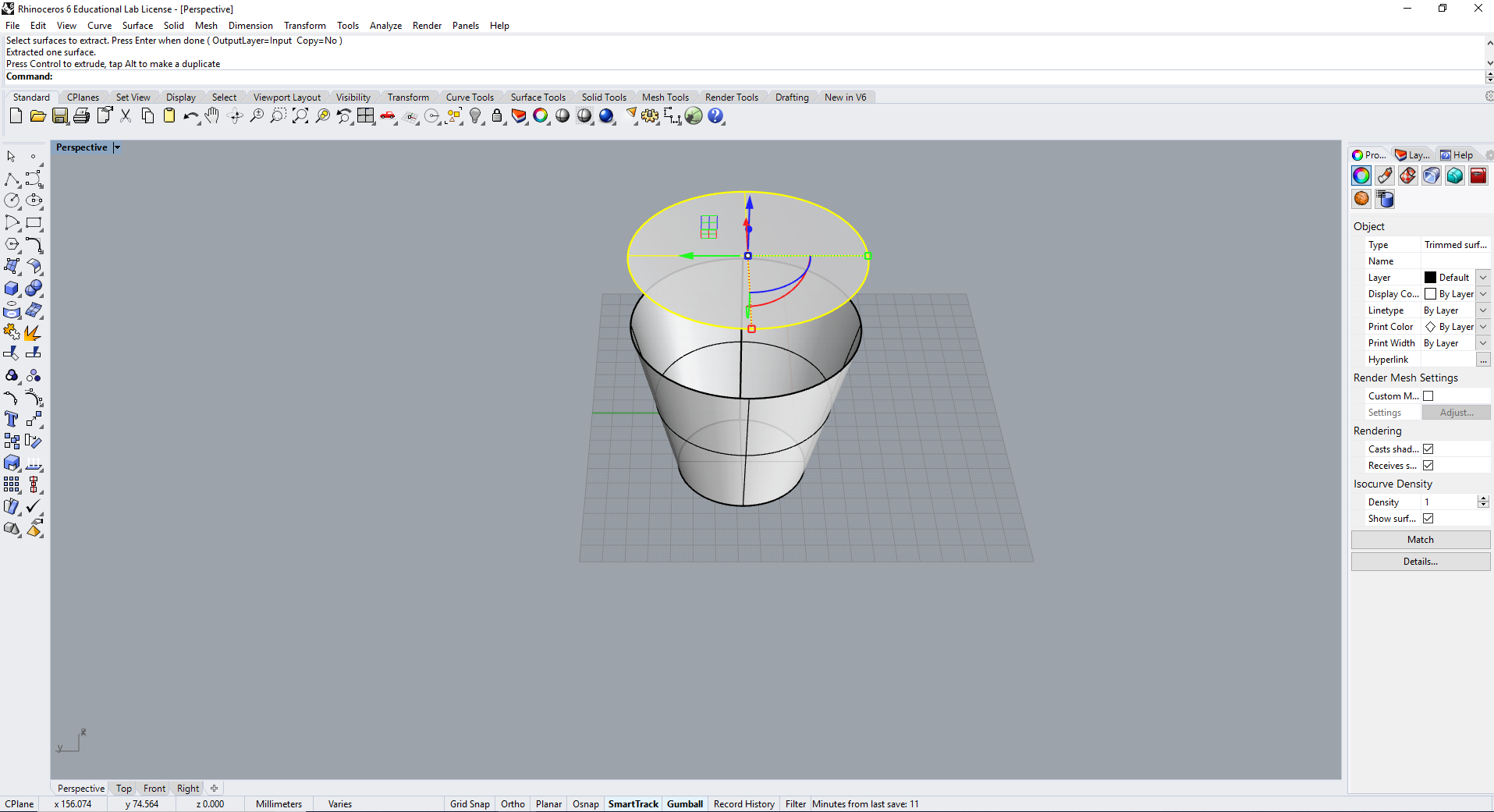1494x812 pixels.
Task: Click the Details... button
Action: coord(1420,562)
